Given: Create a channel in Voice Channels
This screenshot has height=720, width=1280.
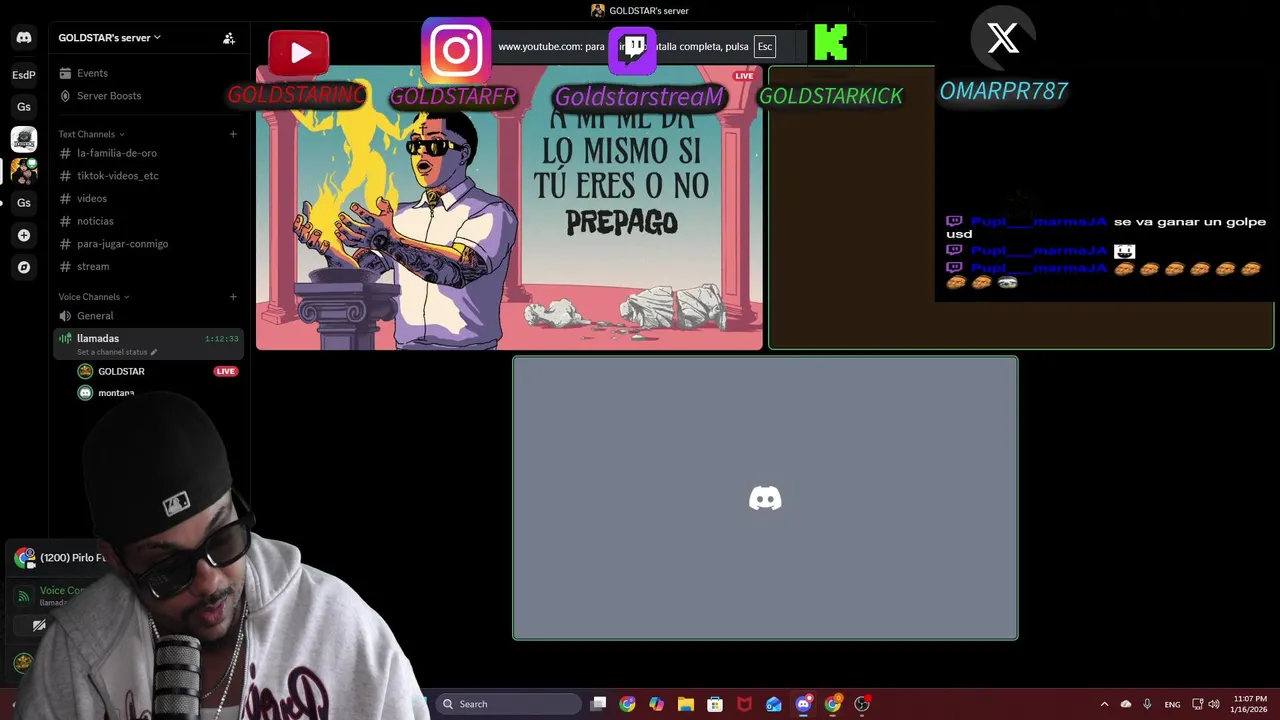Looking at the screenshot, I should pyautogui.click(x=233, y=297).
